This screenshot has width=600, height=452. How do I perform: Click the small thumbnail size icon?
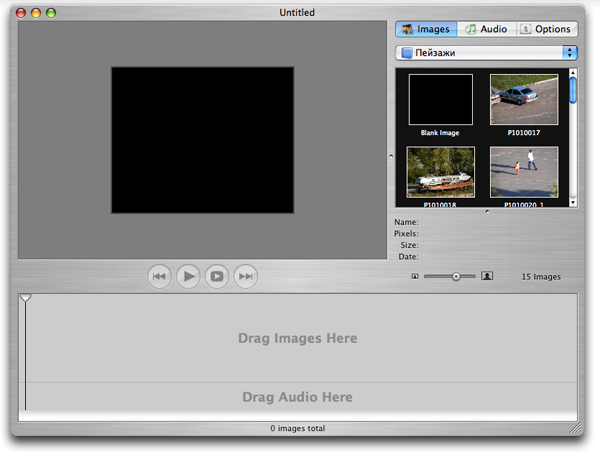tap(414, 276)
